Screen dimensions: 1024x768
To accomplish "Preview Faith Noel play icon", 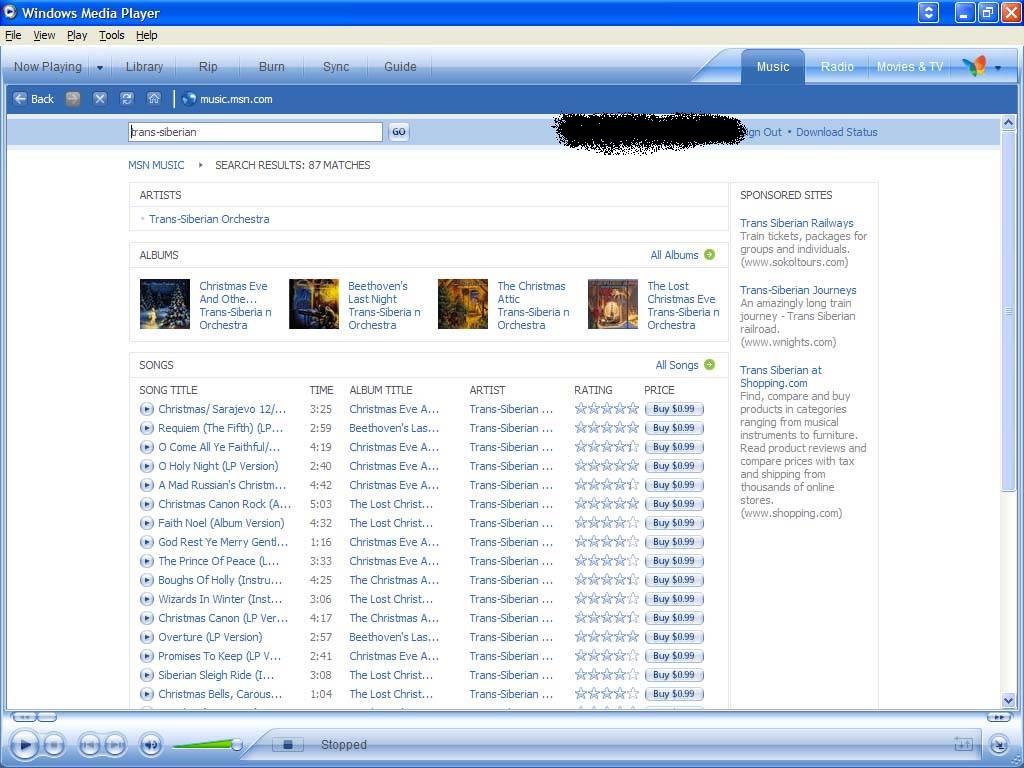I will 146,522.
